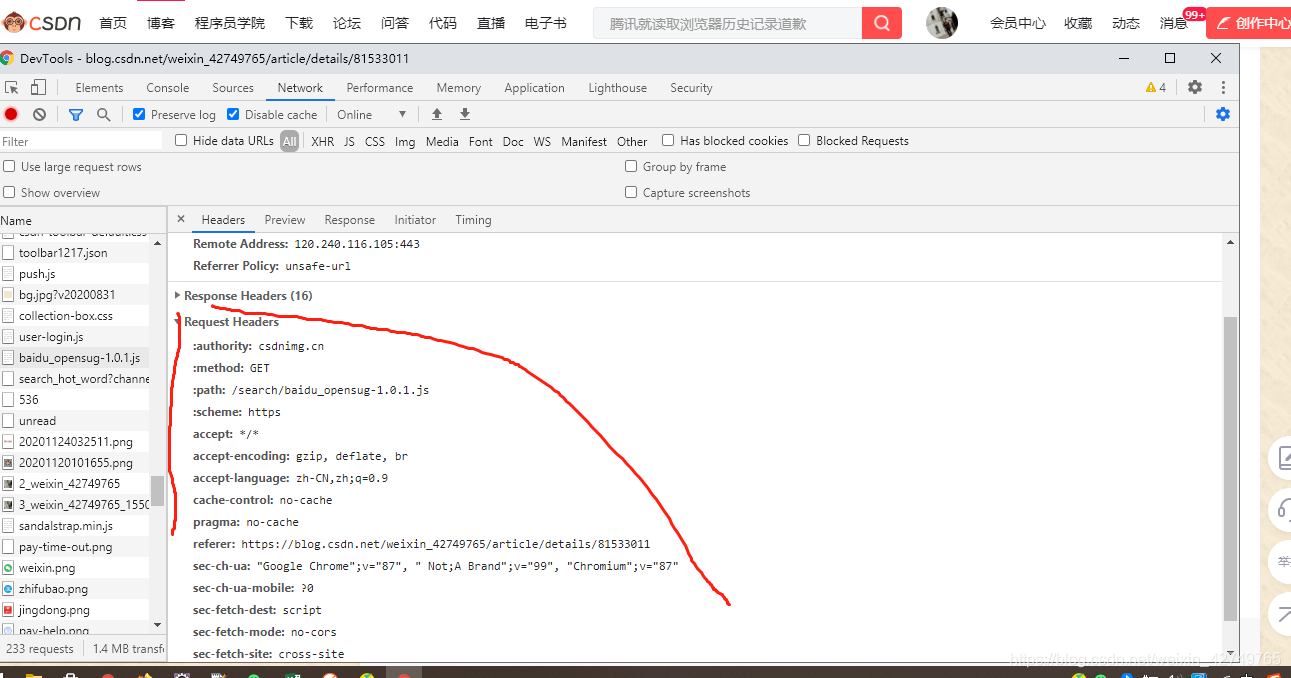
Task: Open the Console panel
Action: (167, 88)
